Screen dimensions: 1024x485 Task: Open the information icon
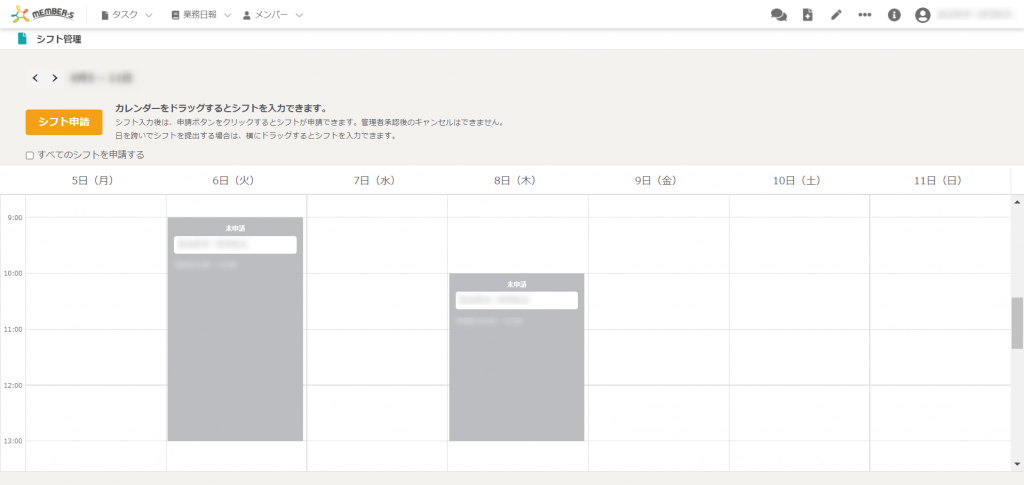pos(894,15)
